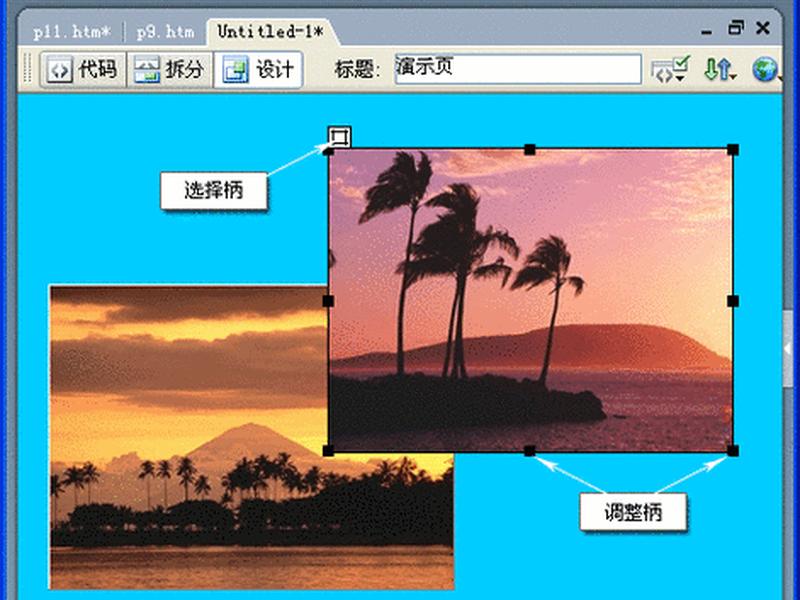Select the pink palm tree sunset image

pyautogui.click(x=531, y=300)
